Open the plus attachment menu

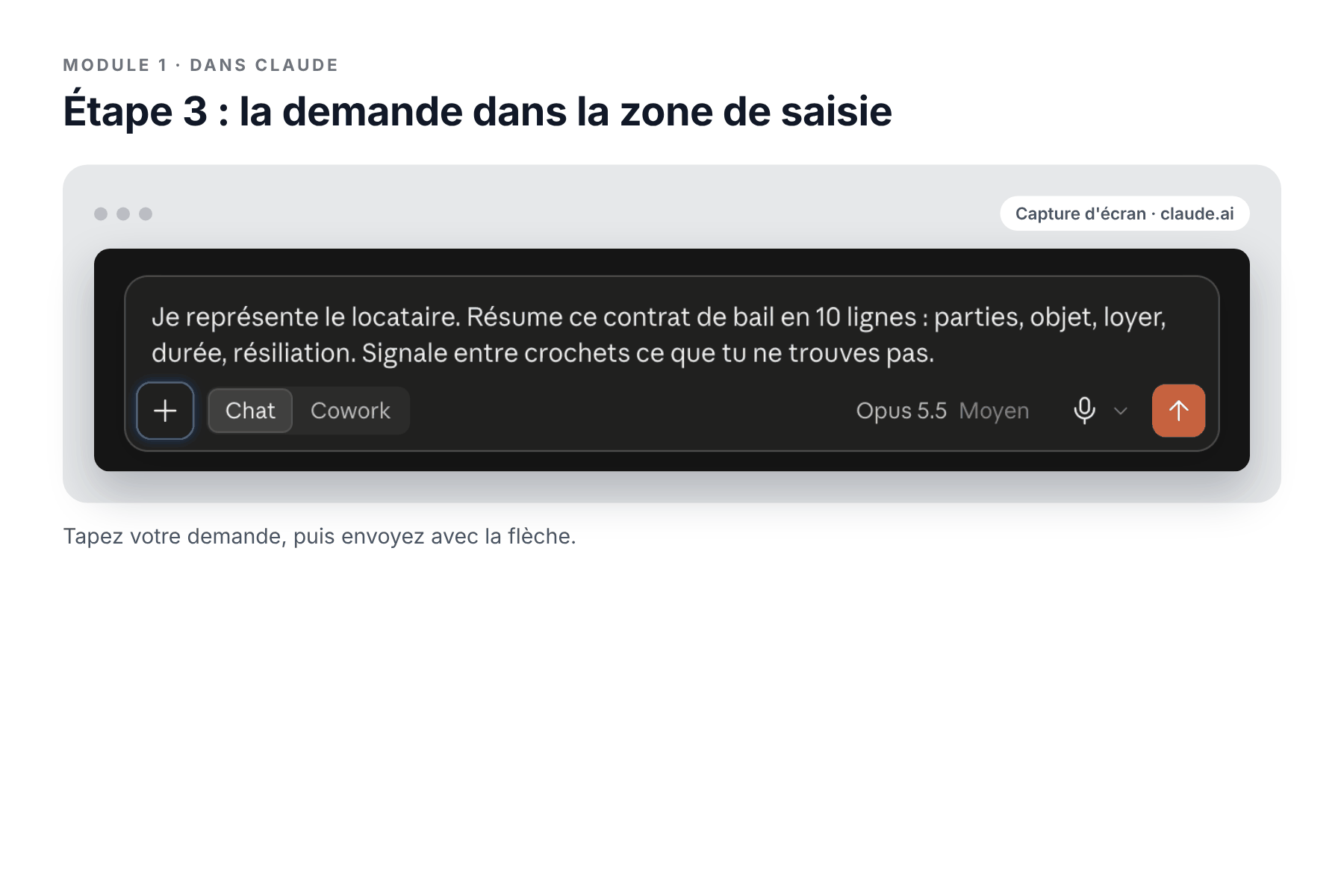(x=165, y=411)
